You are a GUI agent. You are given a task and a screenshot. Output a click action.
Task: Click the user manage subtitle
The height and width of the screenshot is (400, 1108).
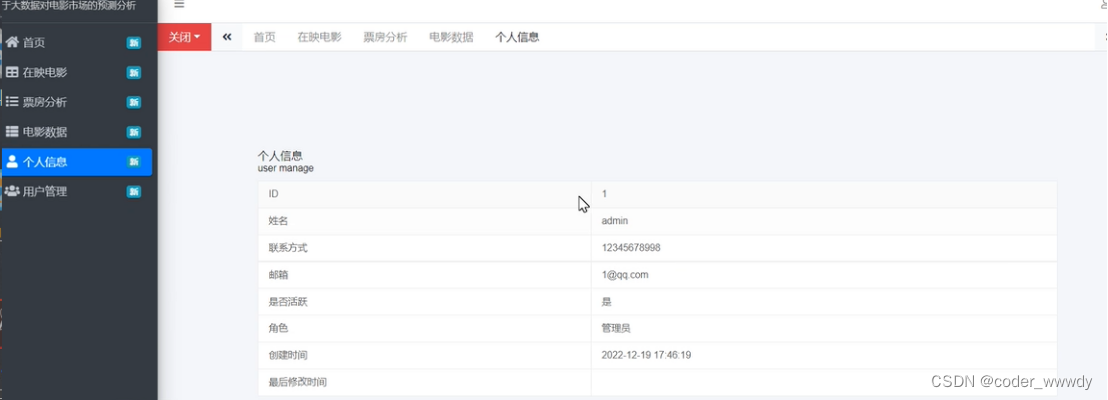pos(285,169)
